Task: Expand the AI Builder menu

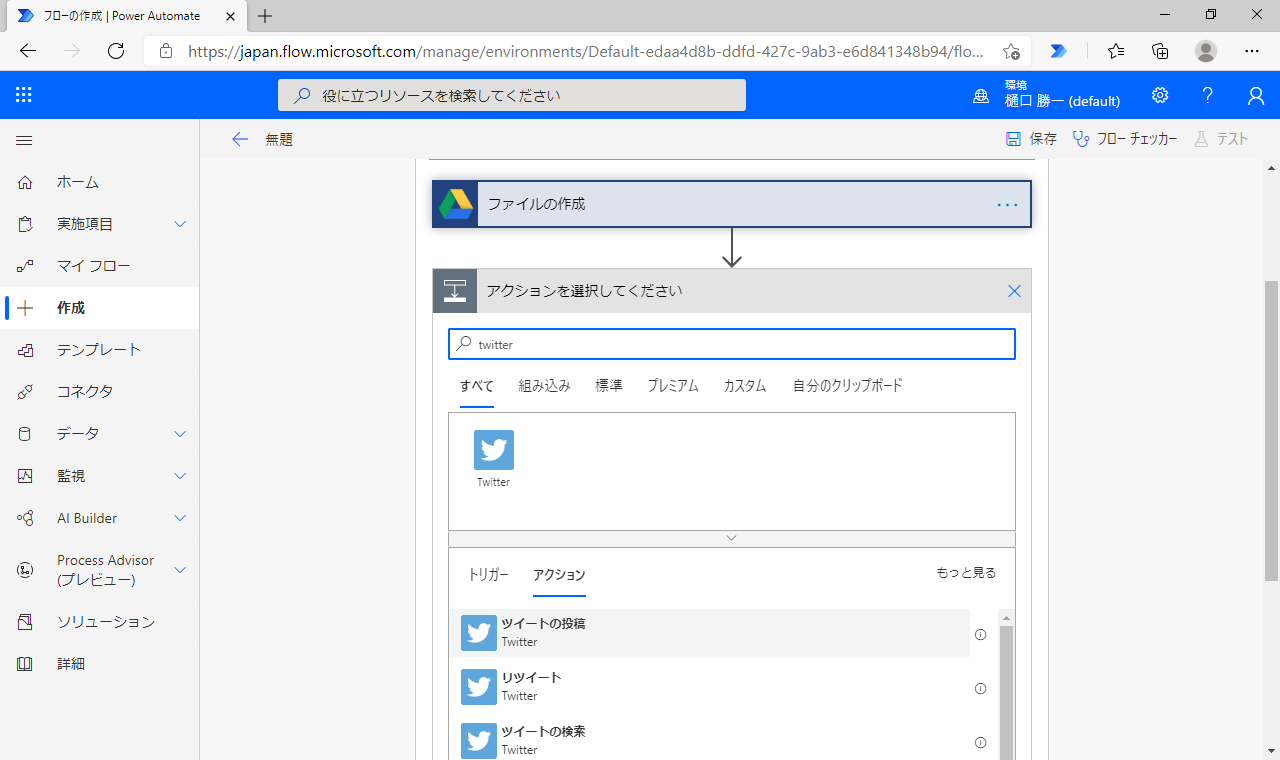Action: (x=180, y=518)
